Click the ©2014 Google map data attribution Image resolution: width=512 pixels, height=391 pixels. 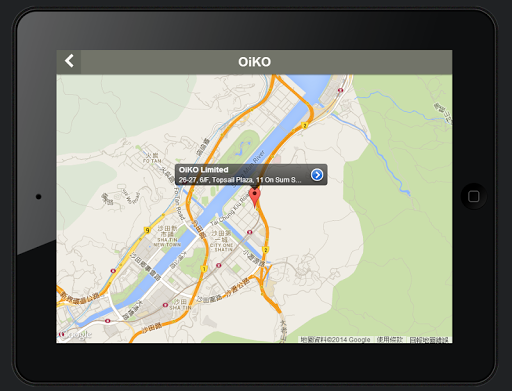[335, 339]
